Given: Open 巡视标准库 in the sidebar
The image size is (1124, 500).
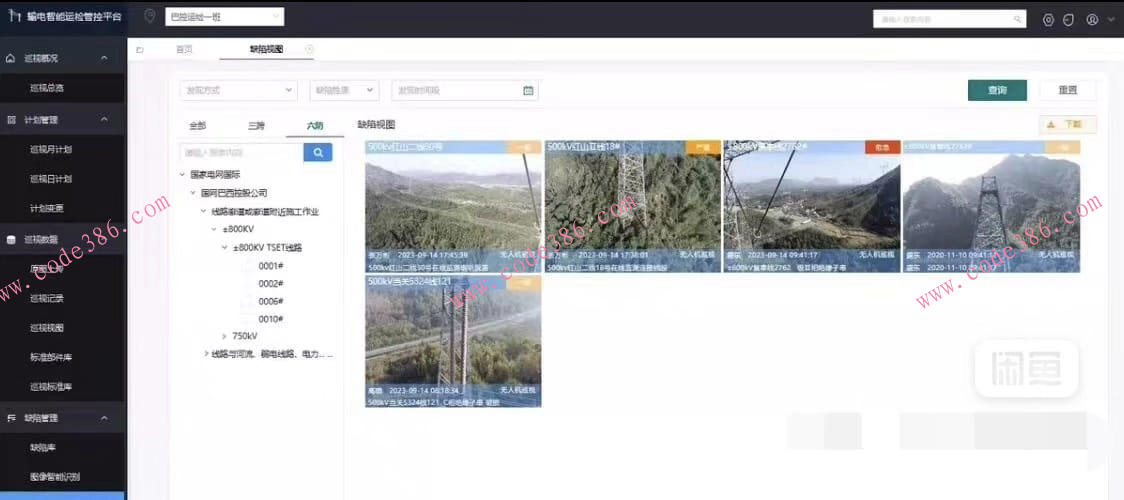Looking at the screenshot, I should (51, 387).
